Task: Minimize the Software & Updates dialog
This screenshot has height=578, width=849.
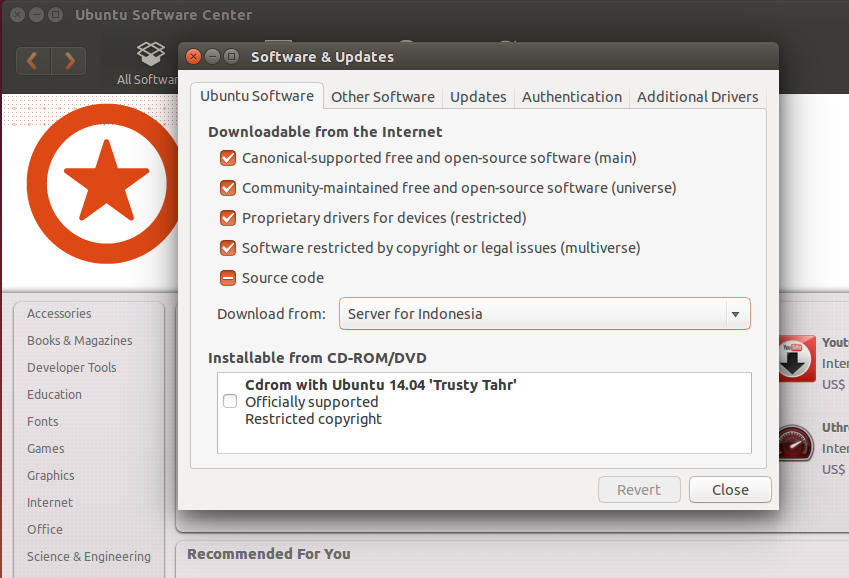Action: (212, 56)
